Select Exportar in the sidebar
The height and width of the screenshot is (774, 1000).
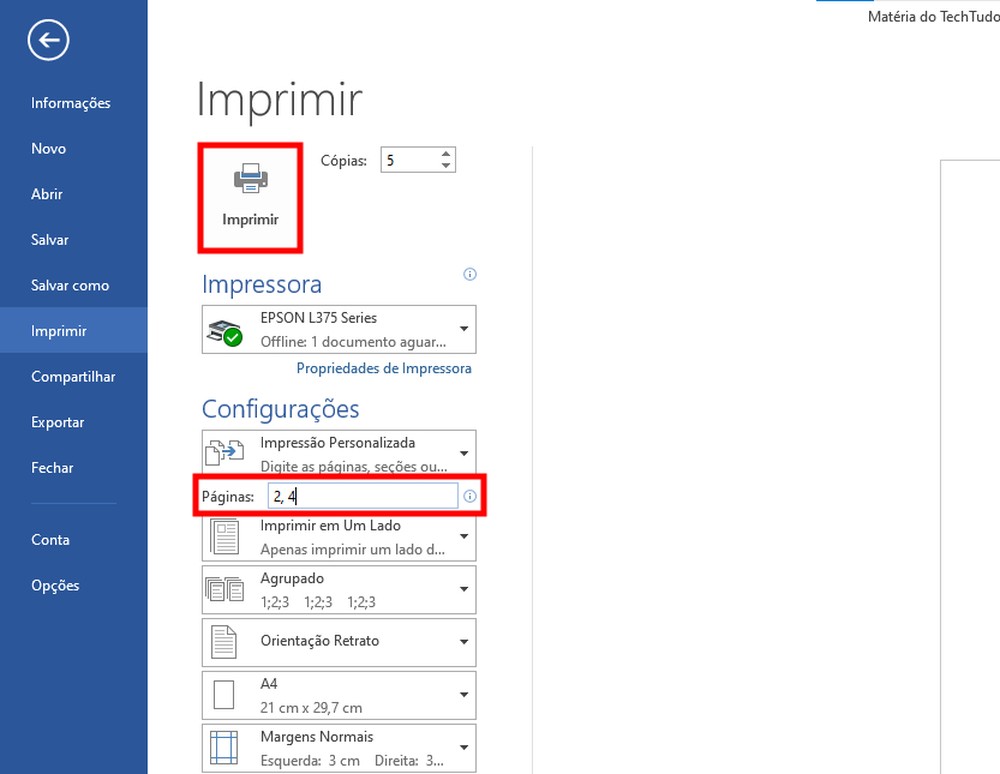coord(57,421)
